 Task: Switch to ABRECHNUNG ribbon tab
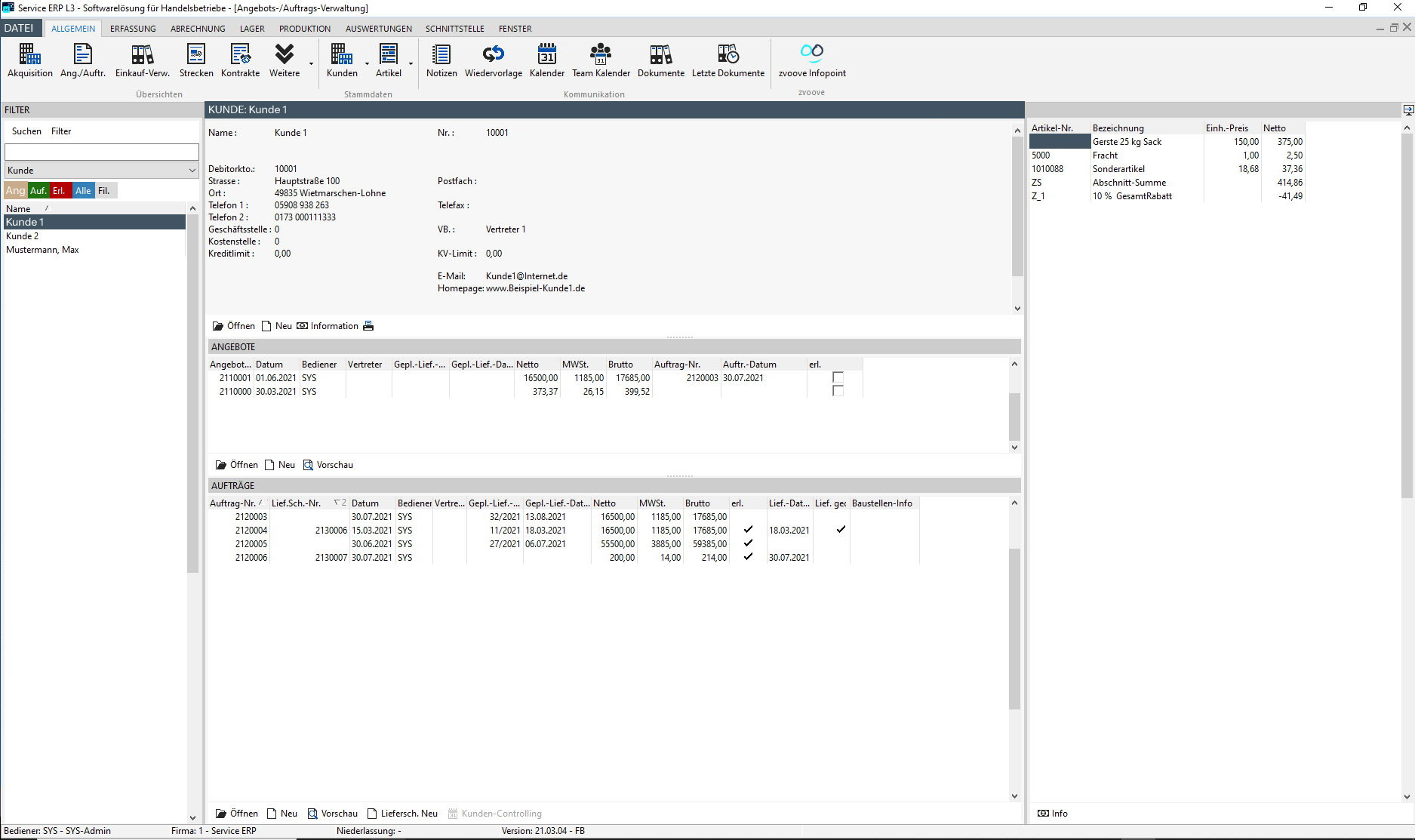198,29
